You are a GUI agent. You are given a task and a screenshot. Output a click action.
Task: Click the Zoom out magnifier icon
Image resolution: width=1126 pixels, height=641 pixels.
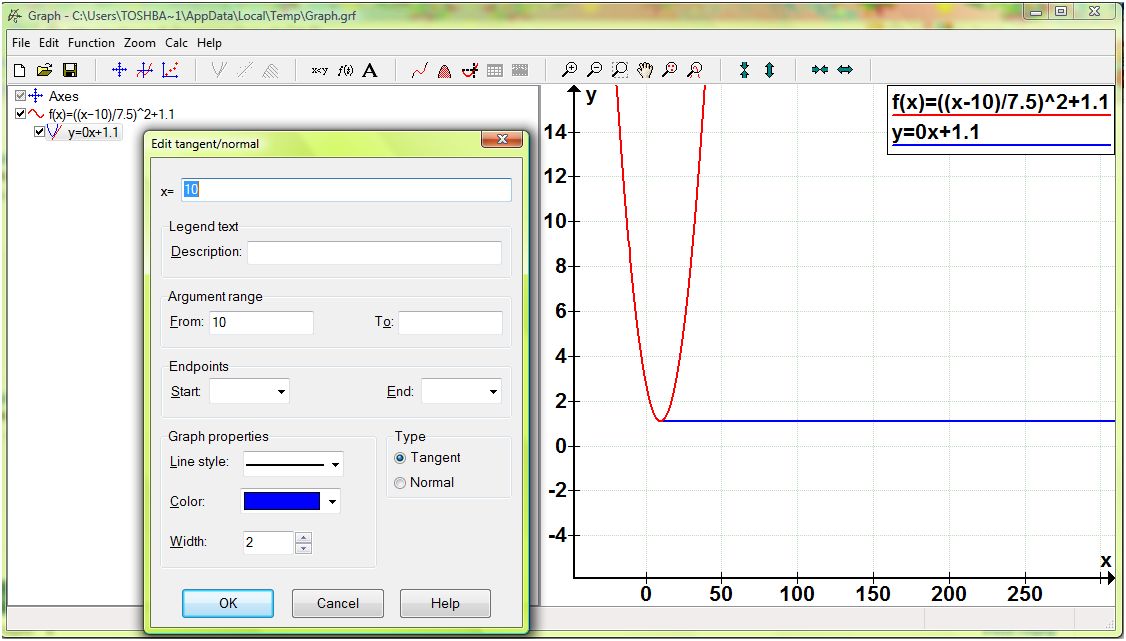click(x=595, y=70)
